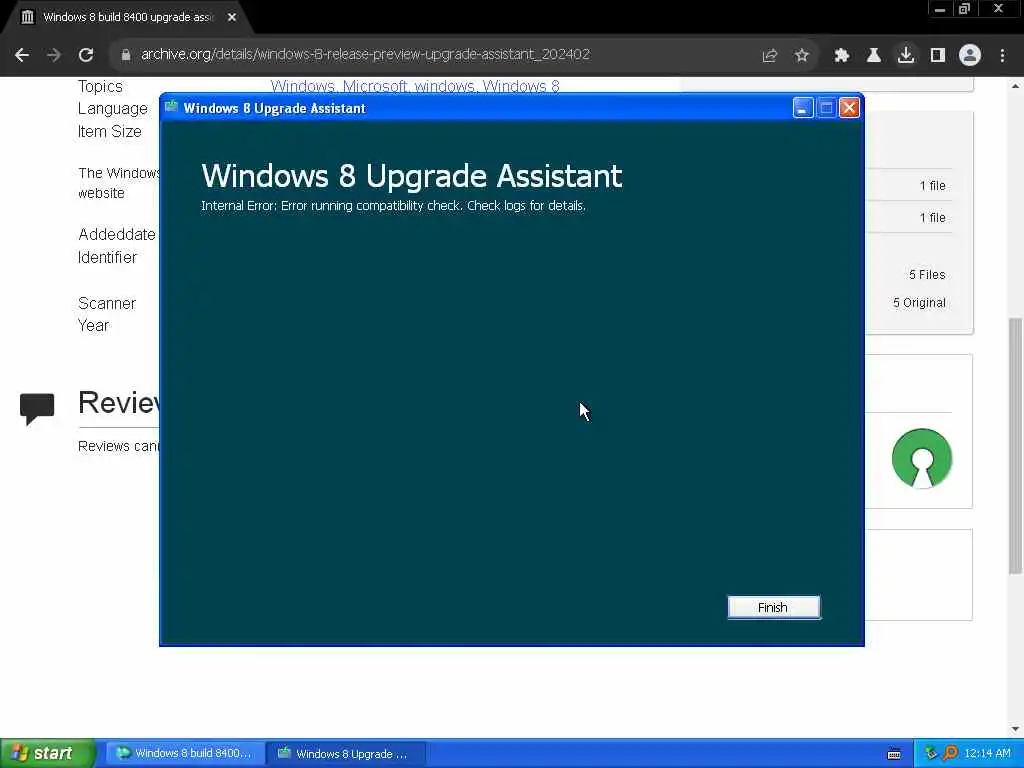Viewport: 1024px width, 768px height.
Task: Click the page vertical scrollbar thumb
Action: (1016, 445)
